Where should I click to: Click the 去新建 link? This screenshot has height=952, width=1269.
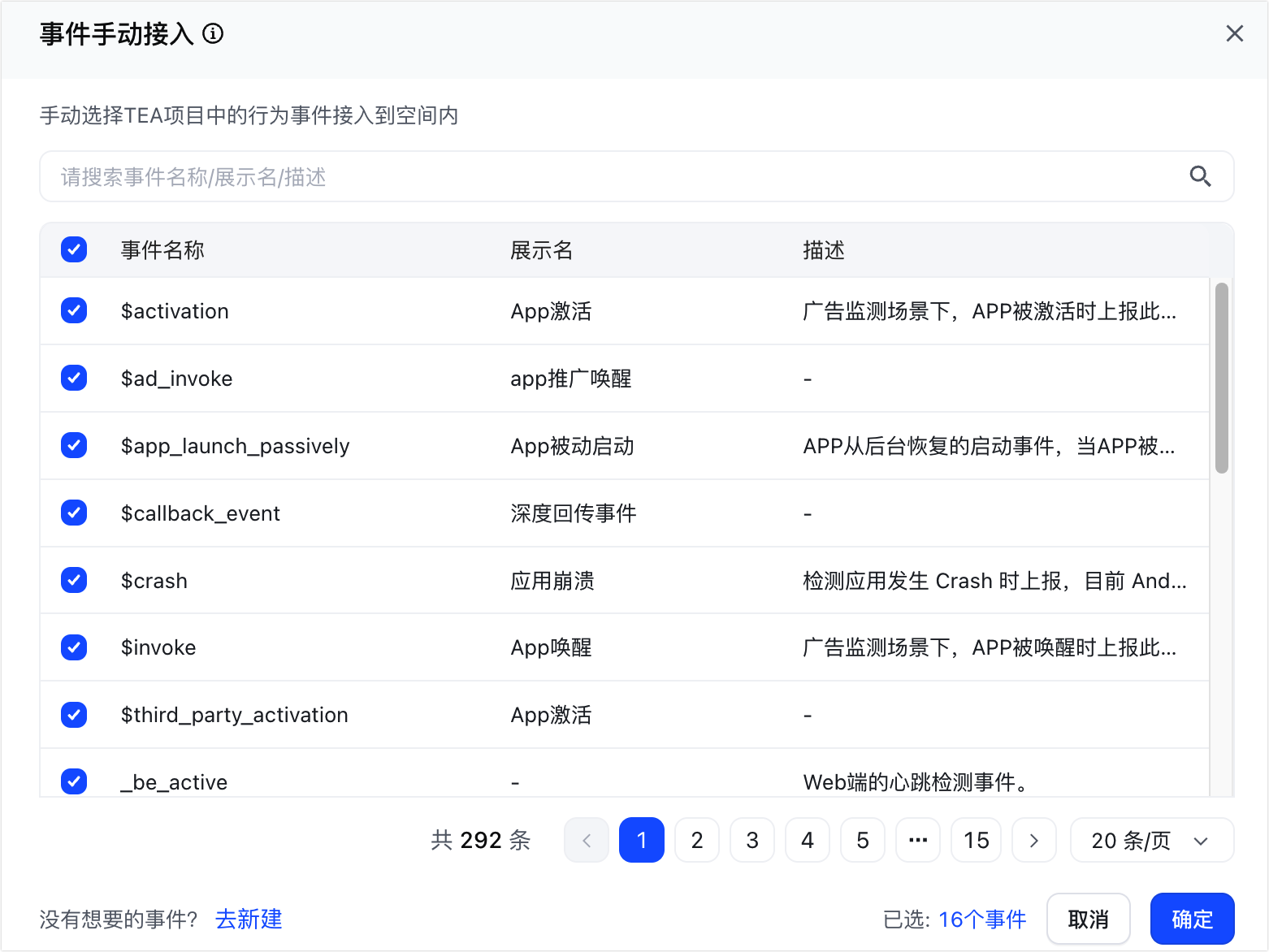pyautogui.click(x=249, y=919)
